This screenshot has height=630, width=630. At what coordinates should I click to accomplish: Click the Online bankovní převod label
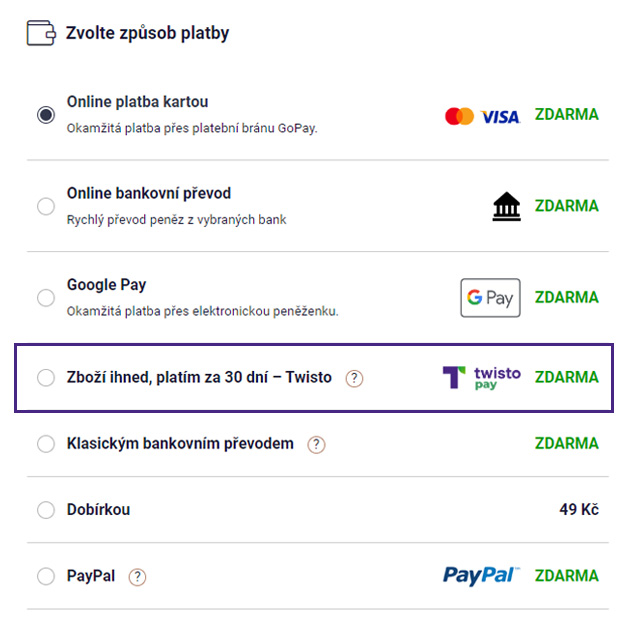coord(149,193)
